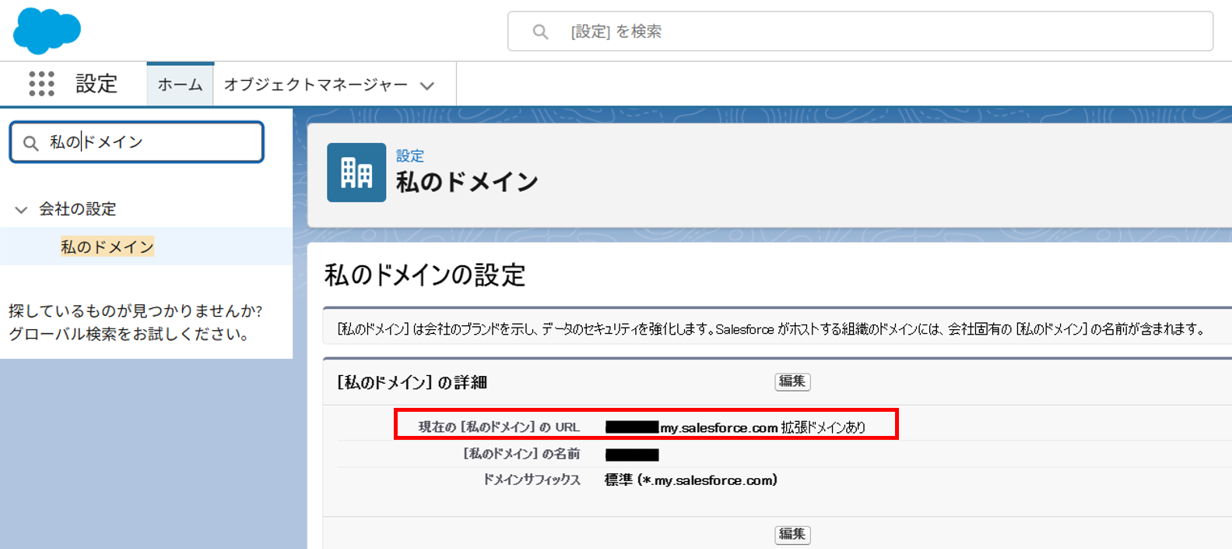The height and width of the screenshot is (549, 1232).
Task: Click the 設定 breadcrumb link above page title
Action: [410, 156]
